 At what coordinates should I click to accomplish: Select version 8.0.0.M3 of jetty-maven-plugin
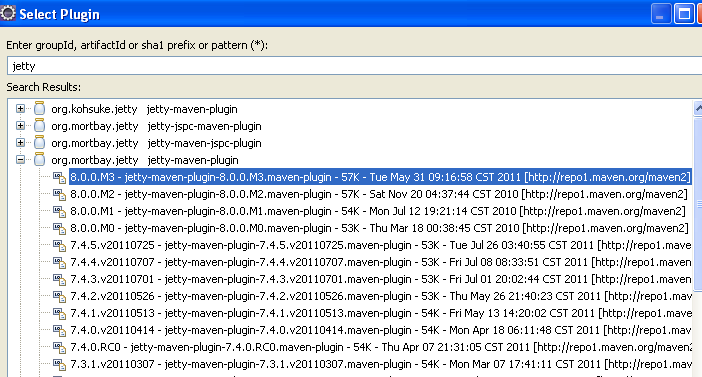pyautogui.click(x=380, y=177)
